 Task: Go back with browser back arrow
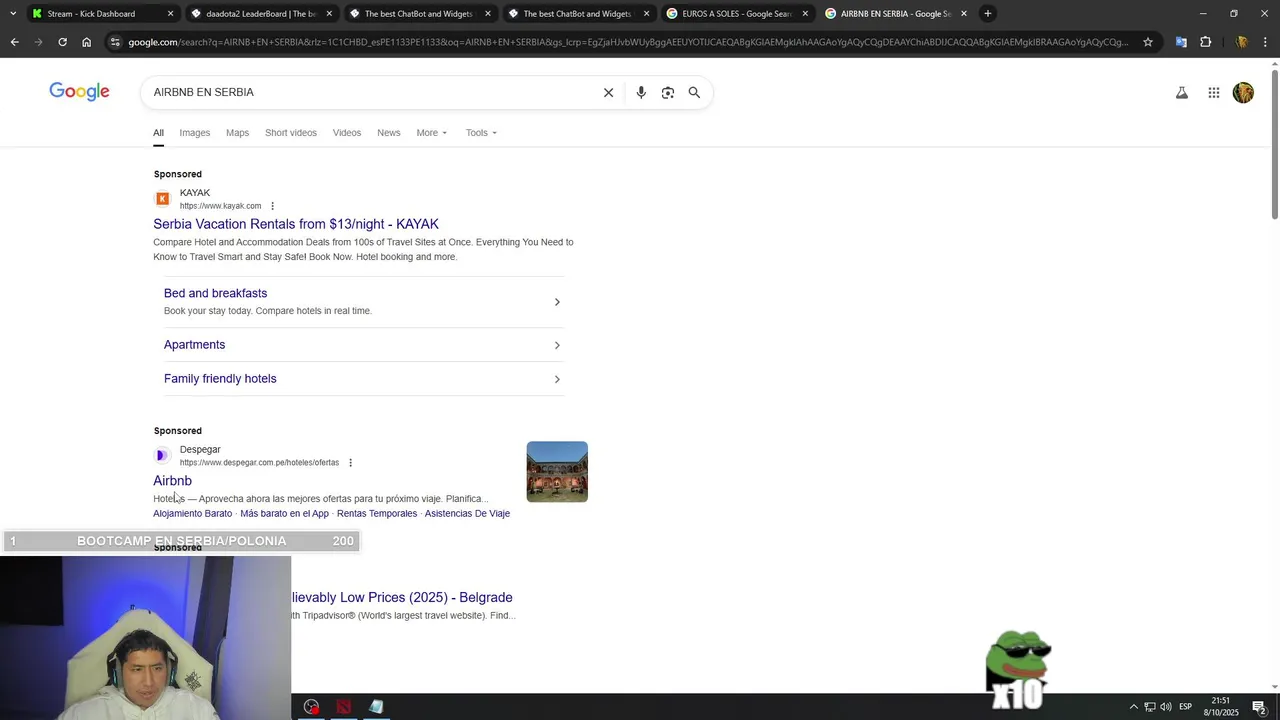pyautogui.click(x=14, y=42)
